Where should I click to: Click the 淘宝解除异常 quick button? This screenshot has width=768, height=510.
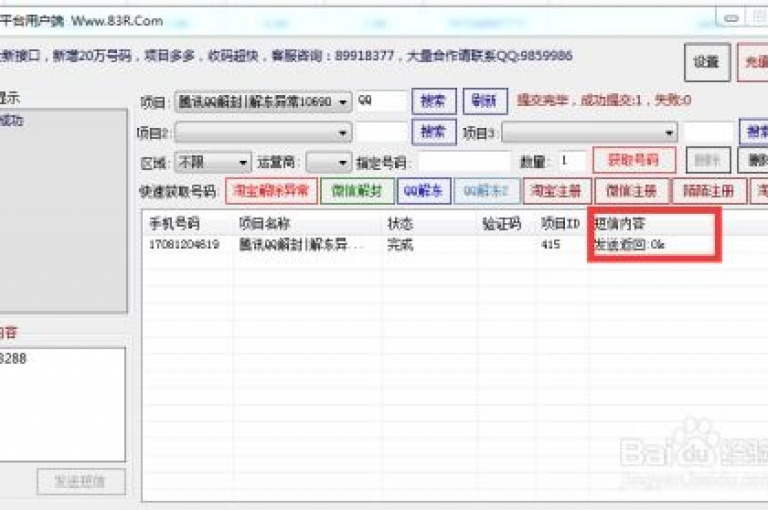pyautogui.click(x=271, y=191)
